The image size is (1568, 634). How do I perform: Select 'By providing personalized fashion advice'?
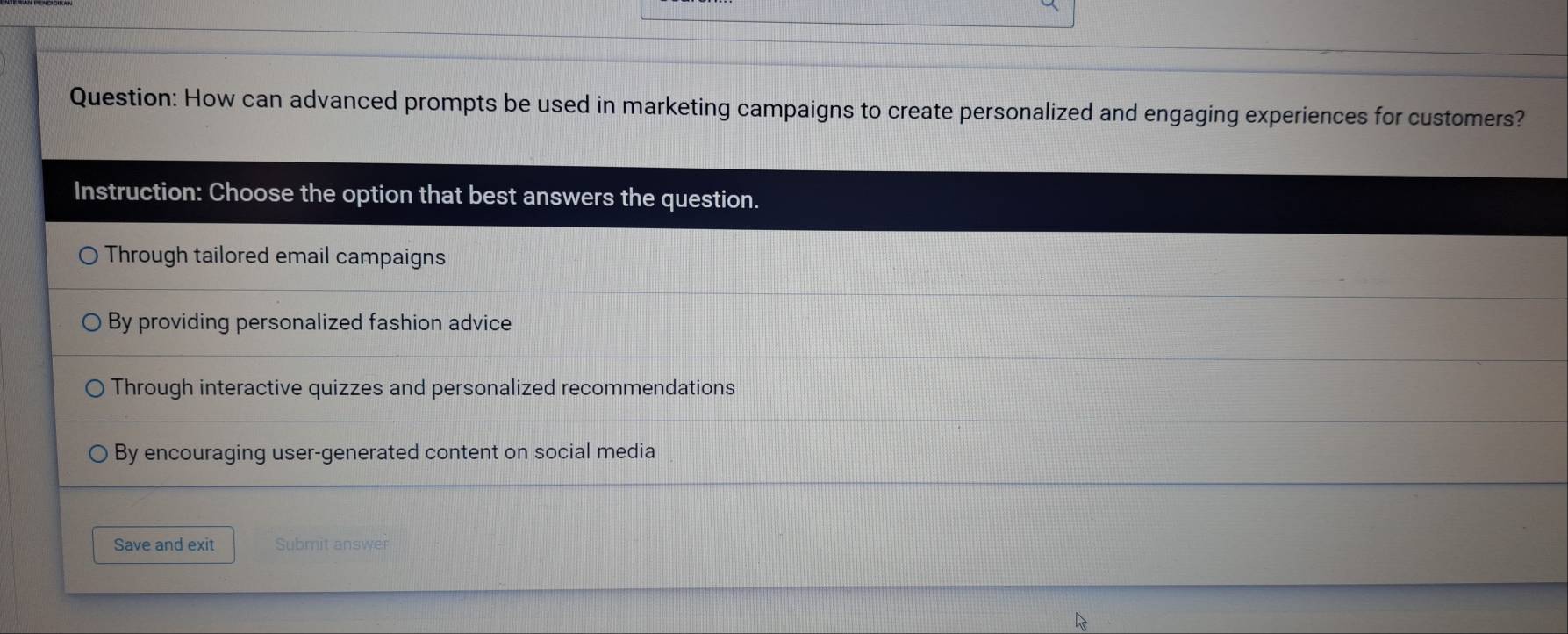click(309, 322)
